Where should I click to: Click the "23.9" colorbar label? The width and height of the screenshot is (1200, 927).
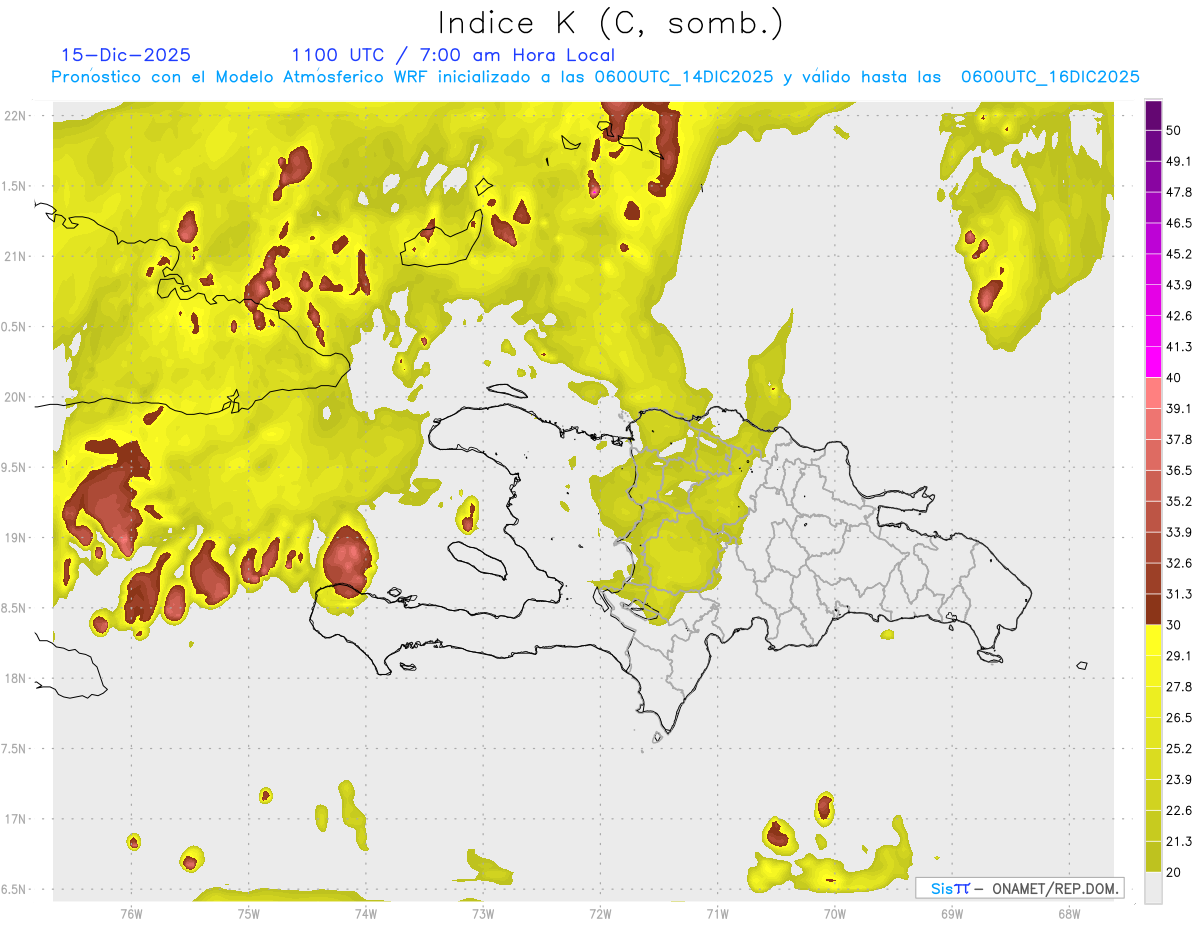click(x=1179, y=780)
